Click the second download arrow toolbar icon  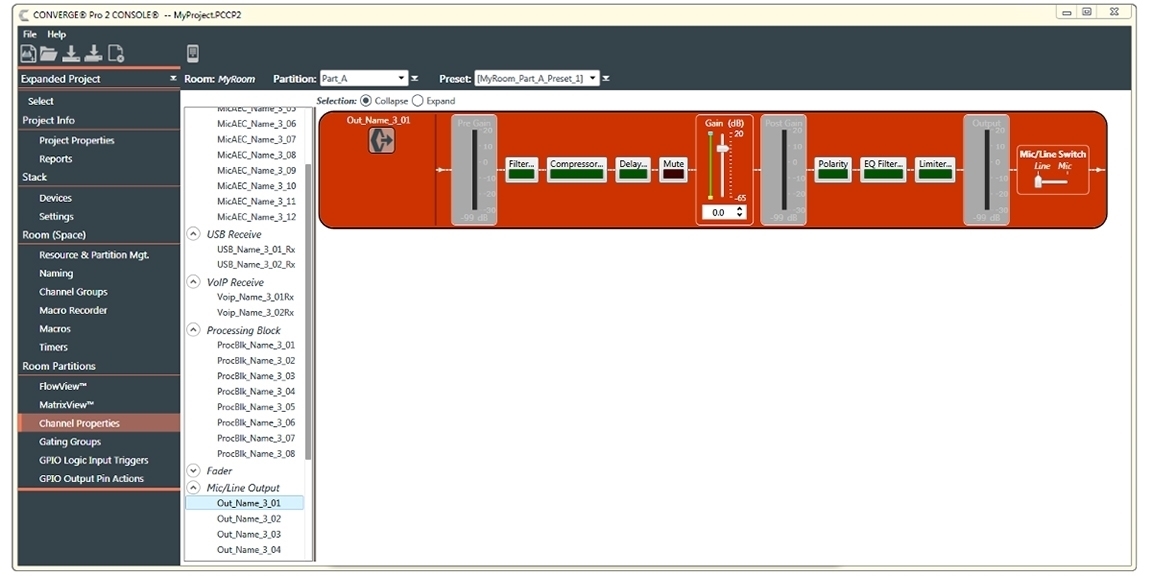click(x=93, y=54)
